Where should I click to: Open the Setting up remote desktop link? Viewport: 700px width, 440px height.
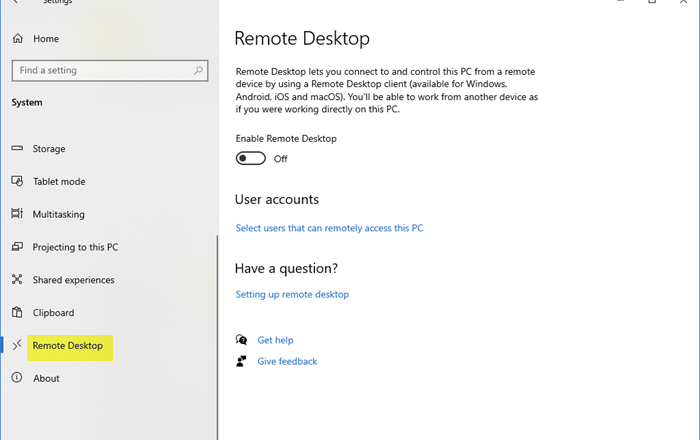pos(292,295)
